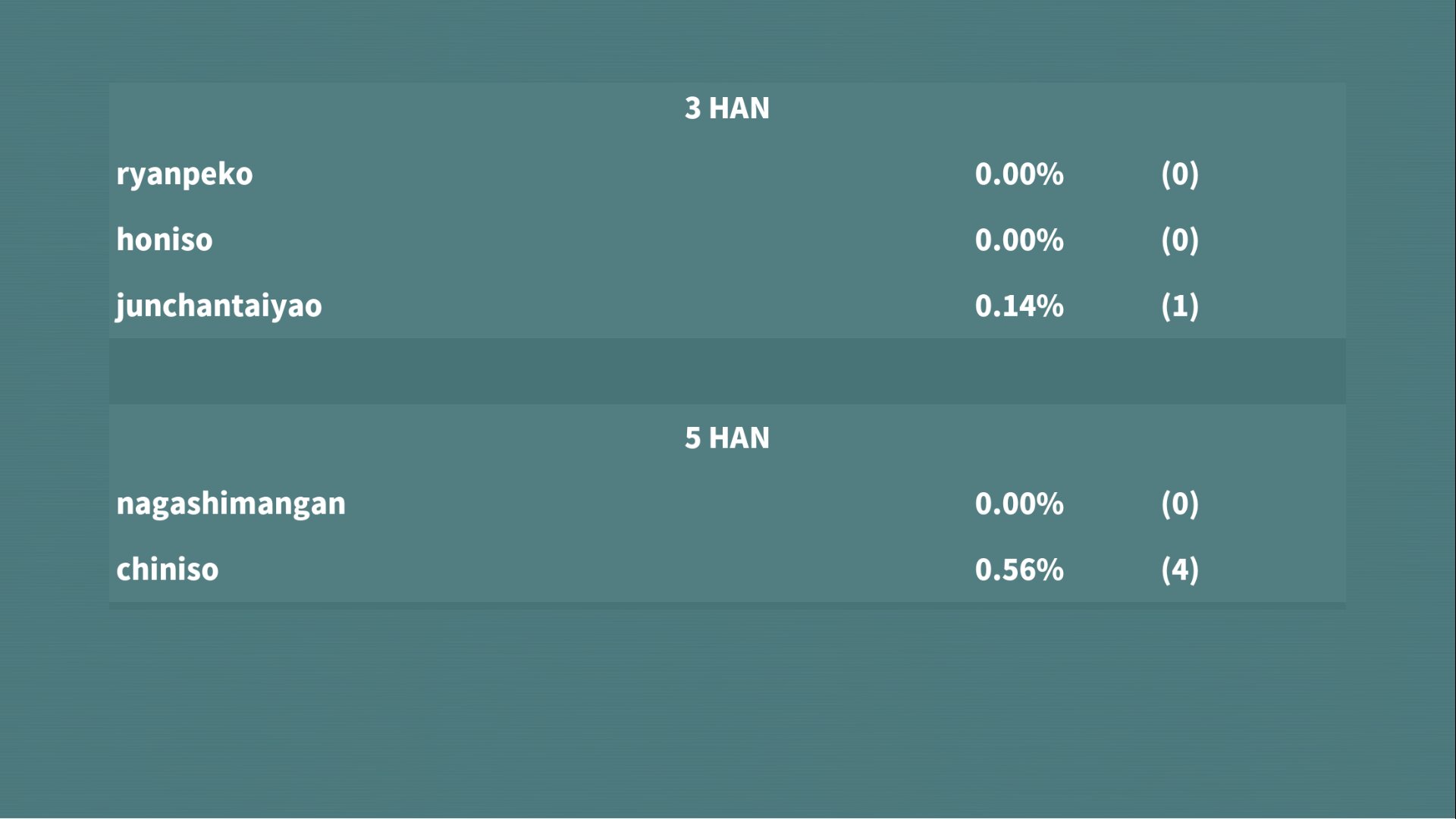Select the ryanpeko row label
This screenshot has height=819, width=1456.
tap(184, 174)
